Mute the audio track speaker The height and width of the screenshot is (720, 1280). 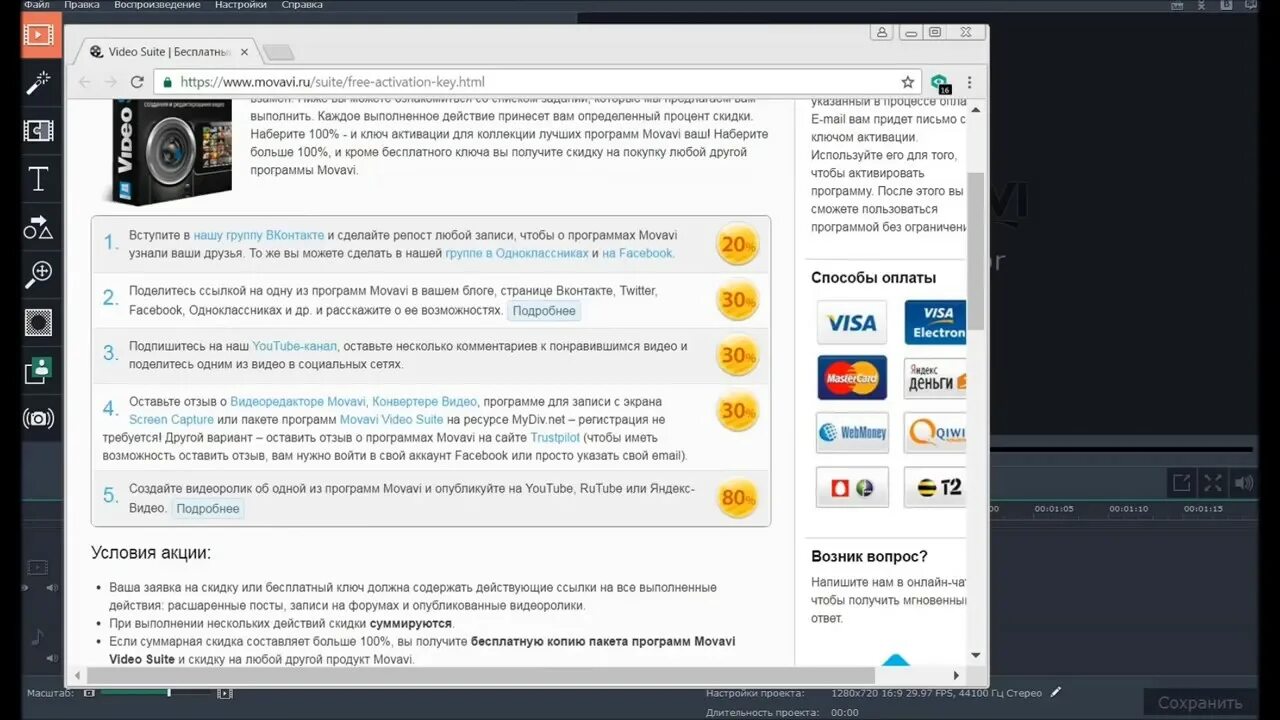coord(52,658)
